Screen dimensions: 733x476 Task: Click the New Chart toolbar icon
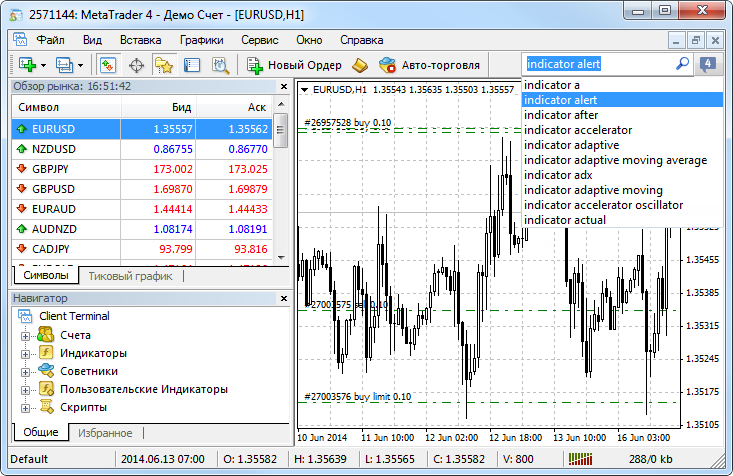click(27, 65)
